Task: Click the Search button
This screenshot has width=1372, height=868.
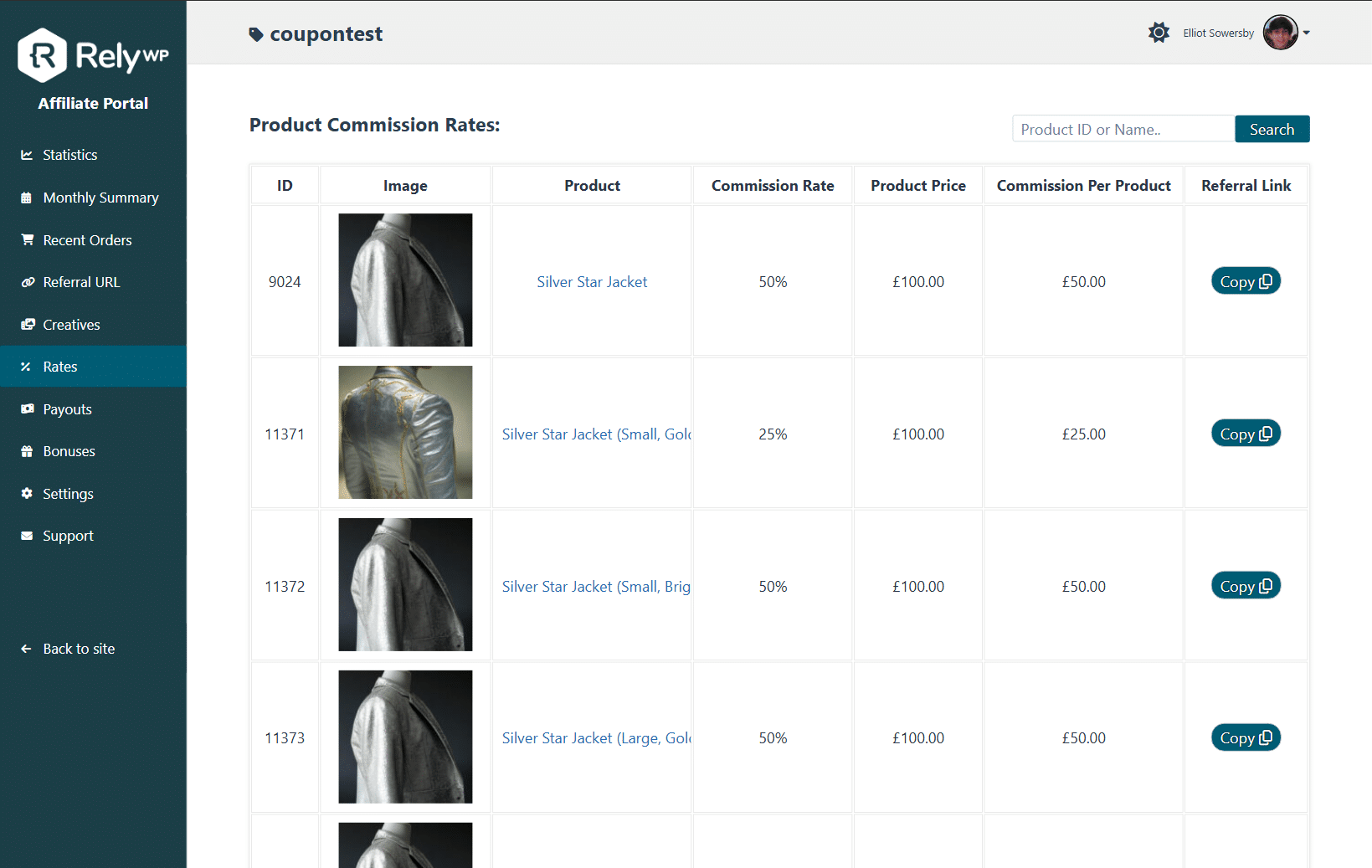Action: tap(1272, 129)
